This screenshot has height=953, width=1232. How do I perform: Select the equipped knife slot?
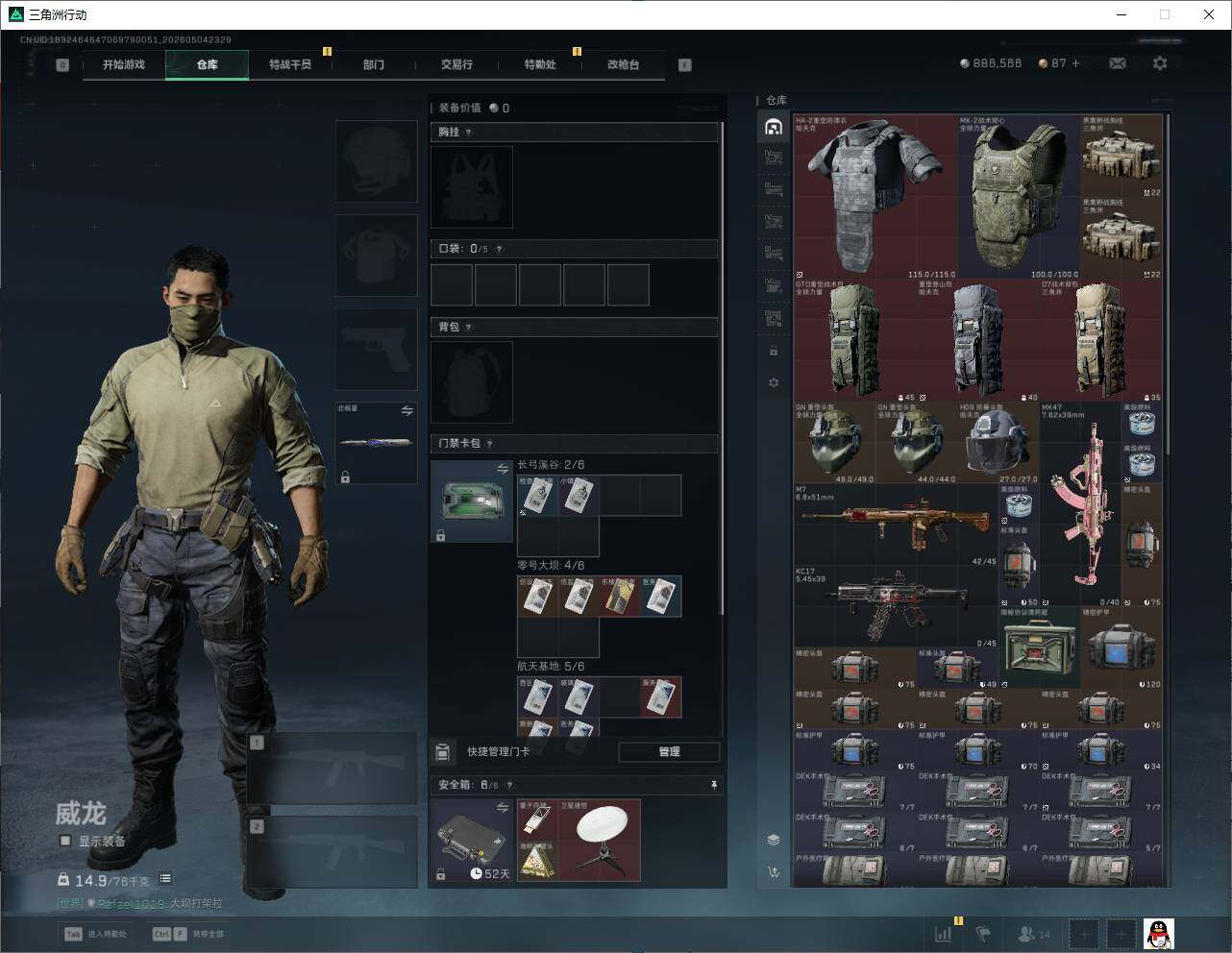tap(376, 443)
